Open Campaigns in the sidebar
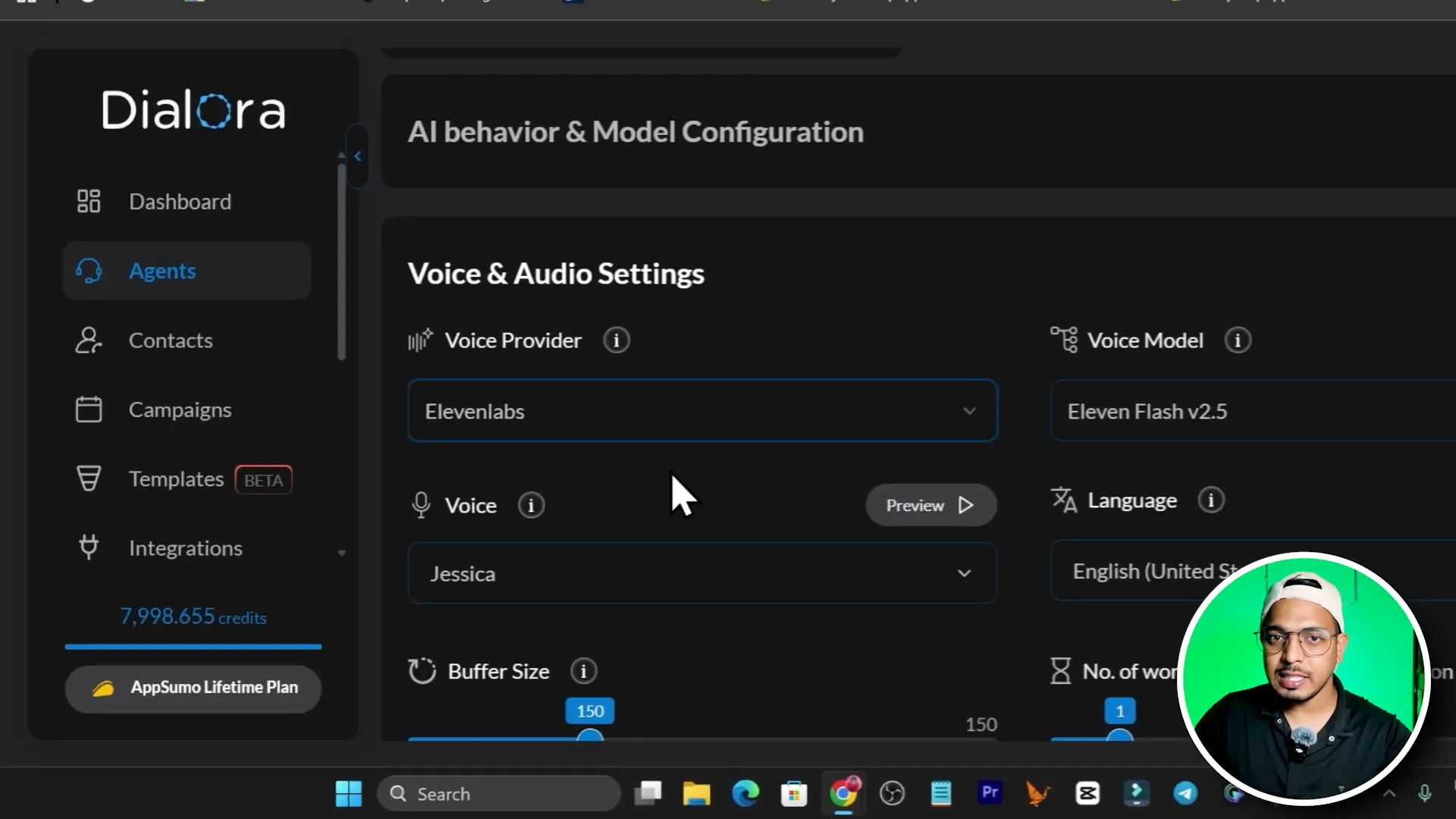The width and height of the screenshot is (1456, 819). 180,409
